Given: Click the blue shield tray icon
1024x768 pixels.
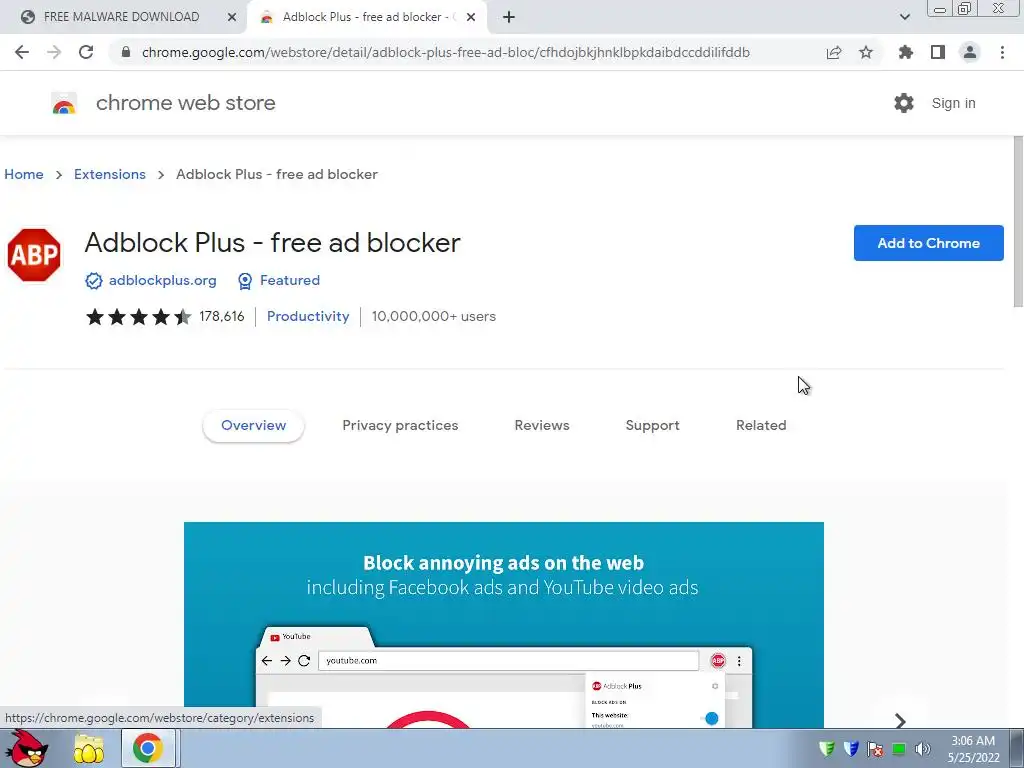Looking at the screenshot, I should point(851,749).
